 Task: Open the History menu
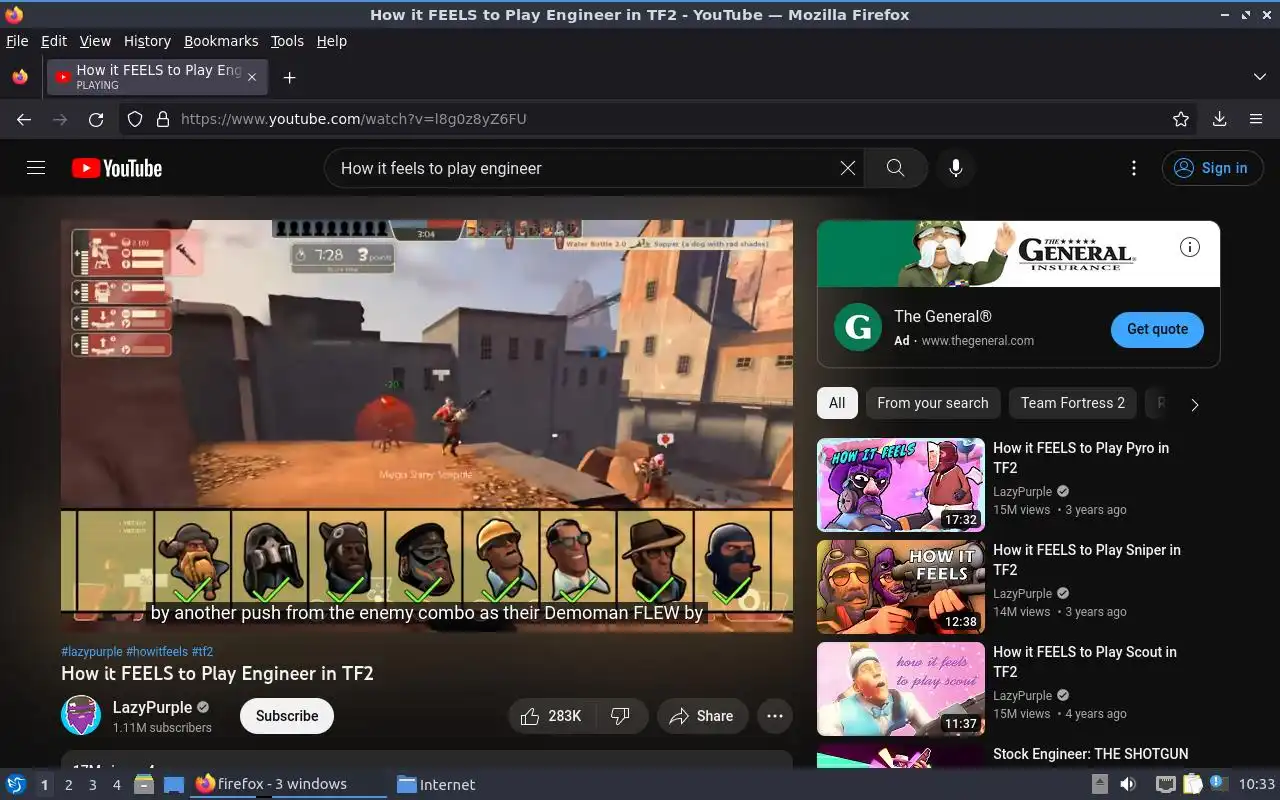[147, 41]
